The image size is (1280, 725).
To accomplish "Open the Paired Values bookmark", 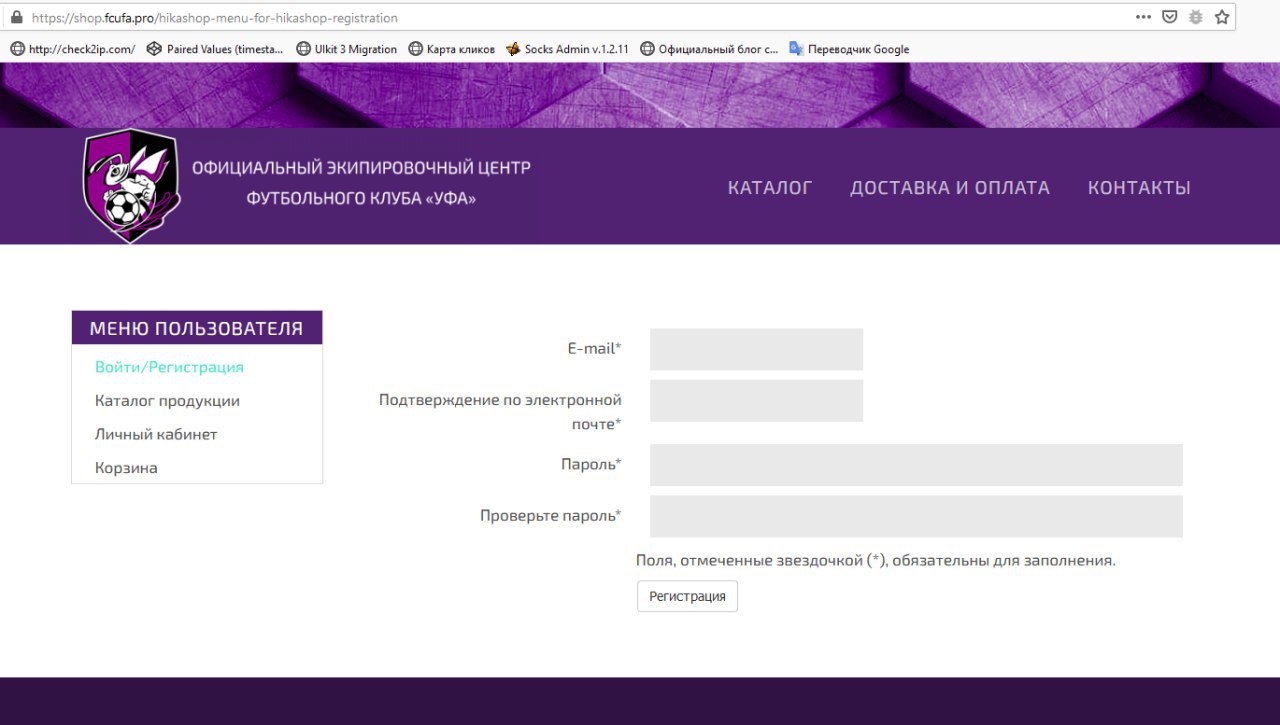I will pos(215,49).
